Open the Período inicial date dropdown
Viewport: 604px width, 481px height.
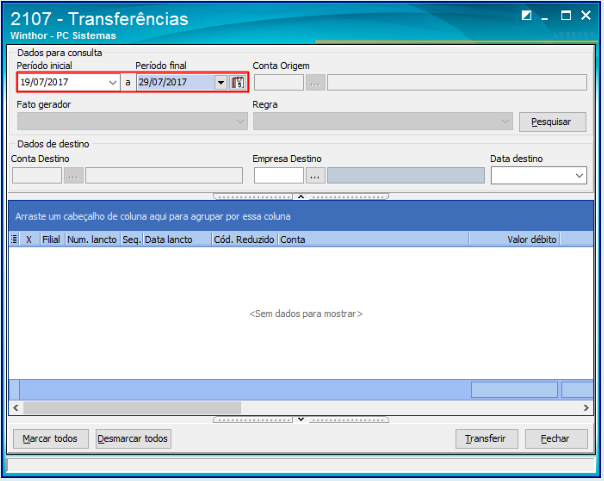112,82
